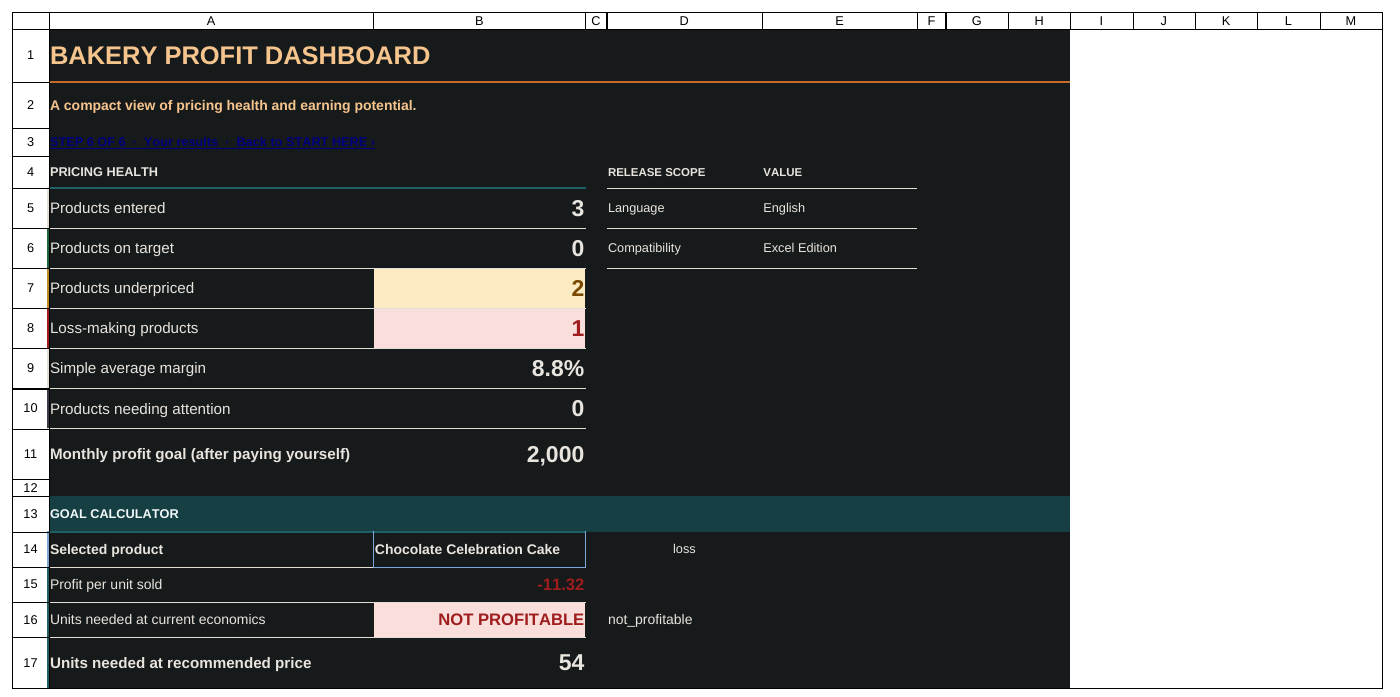Click the 'Monthly profit goal' label
Screen dimensions: 1400x697
click(200, 454)
